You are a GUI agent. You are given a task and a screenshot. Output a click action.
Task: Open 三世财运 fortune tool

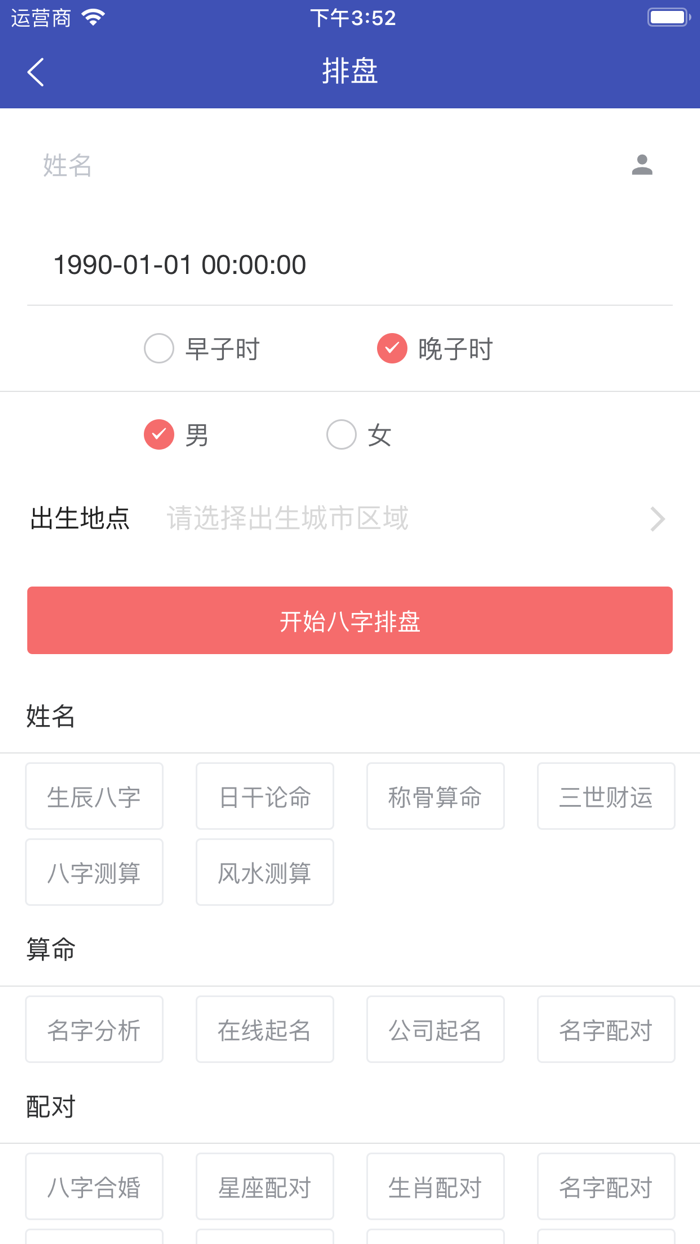[605, 796]
